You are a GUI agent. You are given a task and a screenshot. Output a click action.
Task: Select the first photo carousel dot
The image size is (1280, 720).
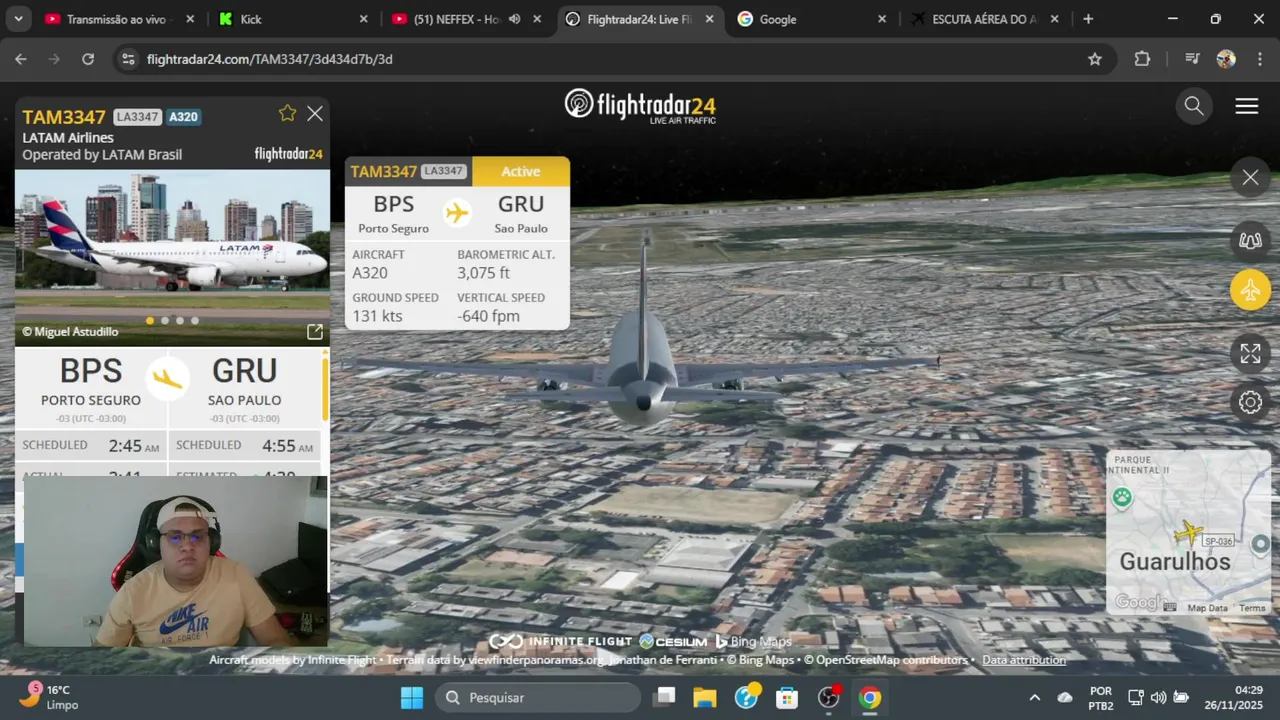pos(150,321)
